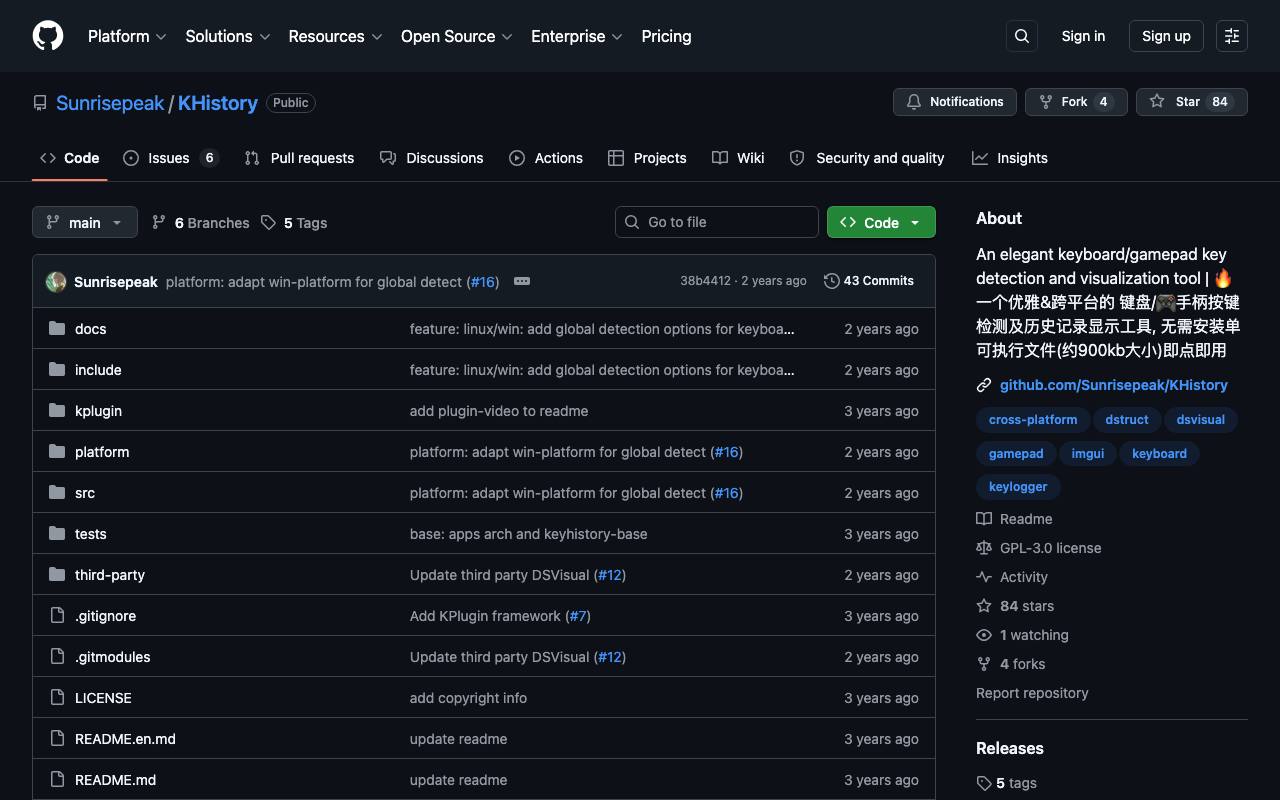Screen dimensions: 1280x800
Task: Expand the Platform menu
Action: click(x=127, y=36)
